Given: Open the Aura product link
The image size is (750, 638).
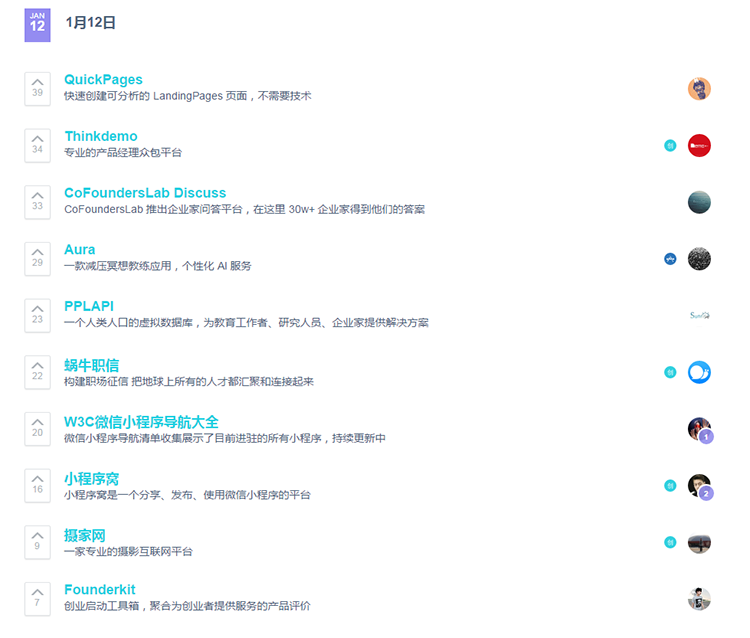Looking at the screenshot, I should pyautogui.click(x=79, y=250).
